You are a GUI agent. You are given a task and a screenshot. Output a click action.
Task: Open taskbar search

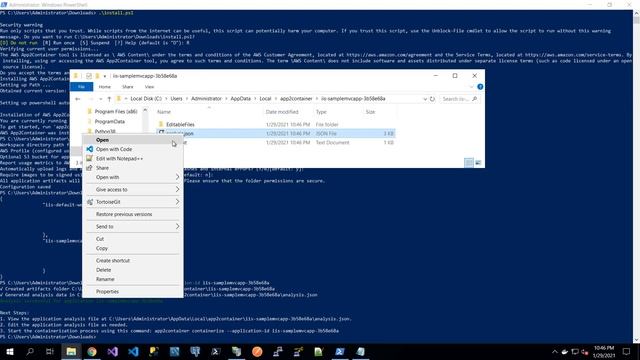coord(30,352)
